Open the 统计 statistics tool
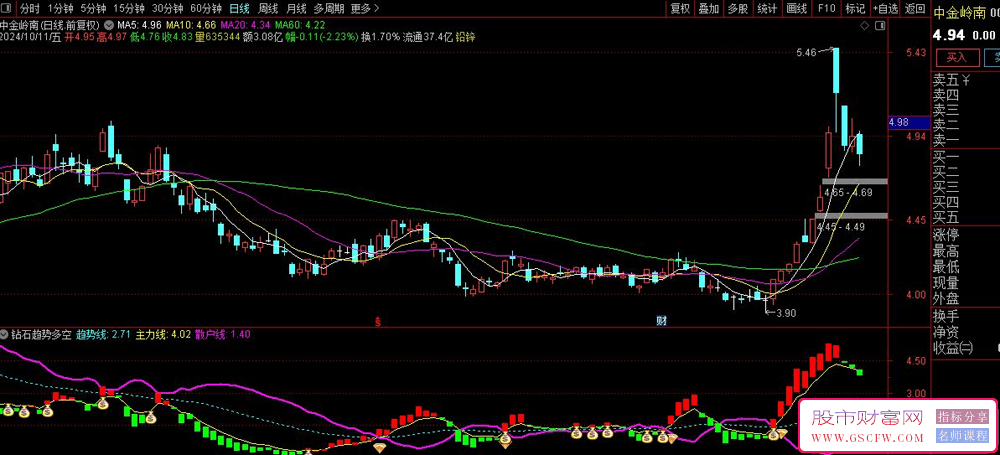 point(767,8)
